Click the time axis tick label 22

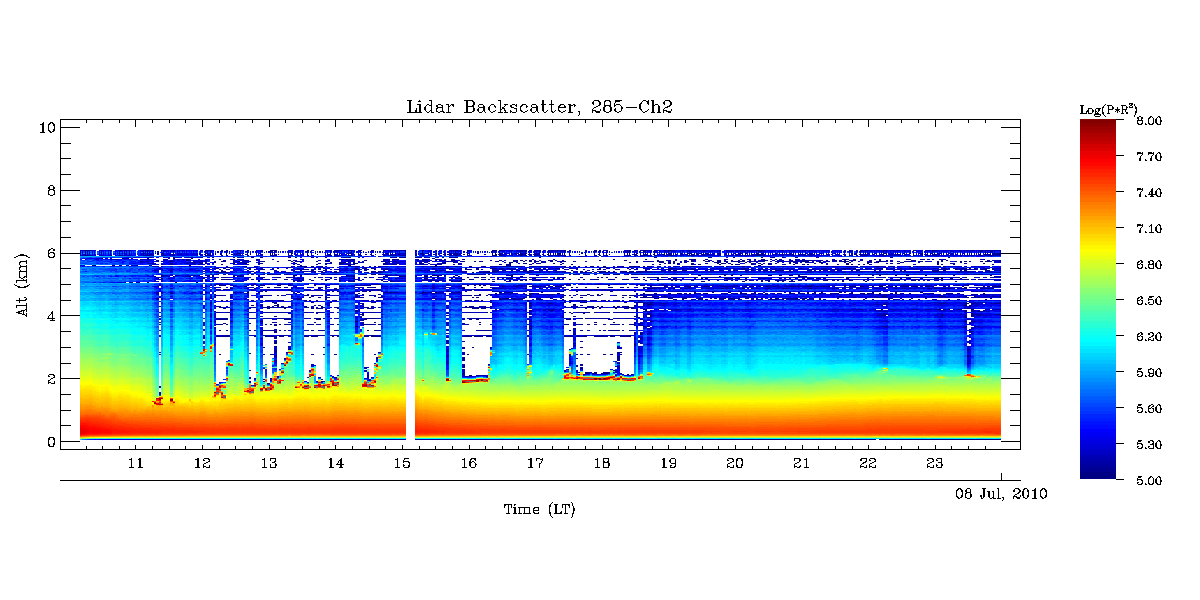tap(868, 464)
